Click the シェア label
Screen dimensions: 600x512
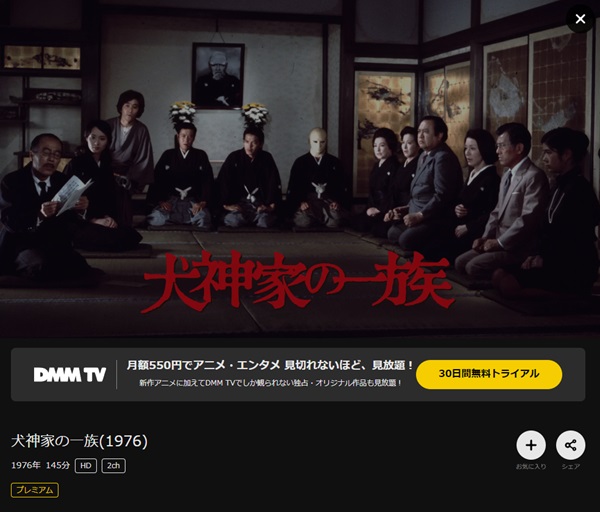point(571,466)
